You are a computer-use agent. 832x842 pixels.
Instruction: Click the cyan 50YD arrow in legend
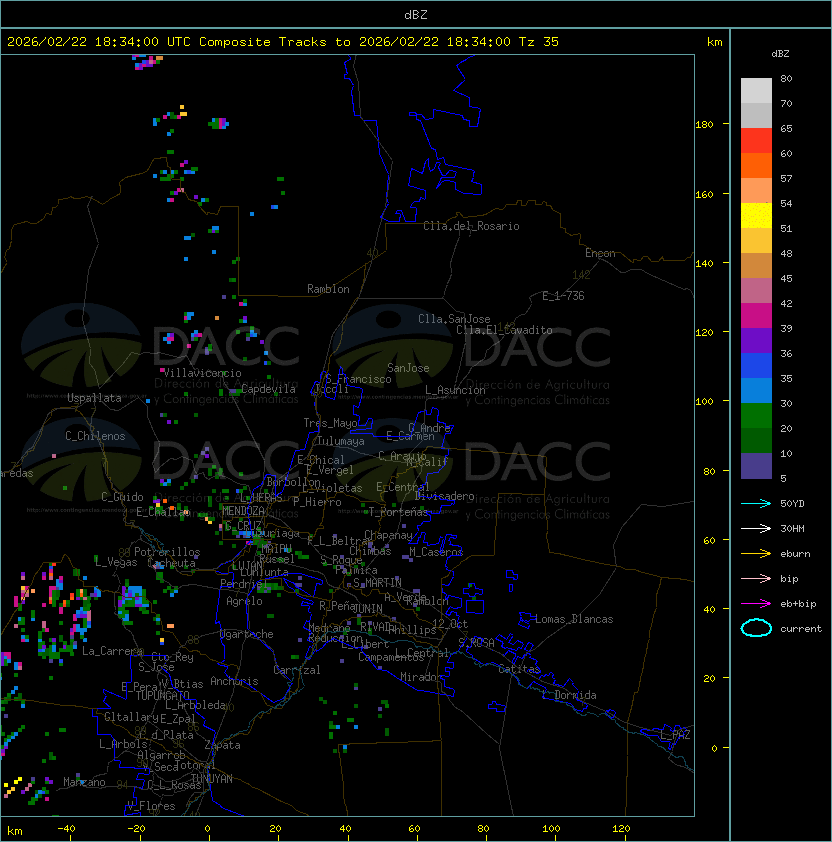(756, 503)
